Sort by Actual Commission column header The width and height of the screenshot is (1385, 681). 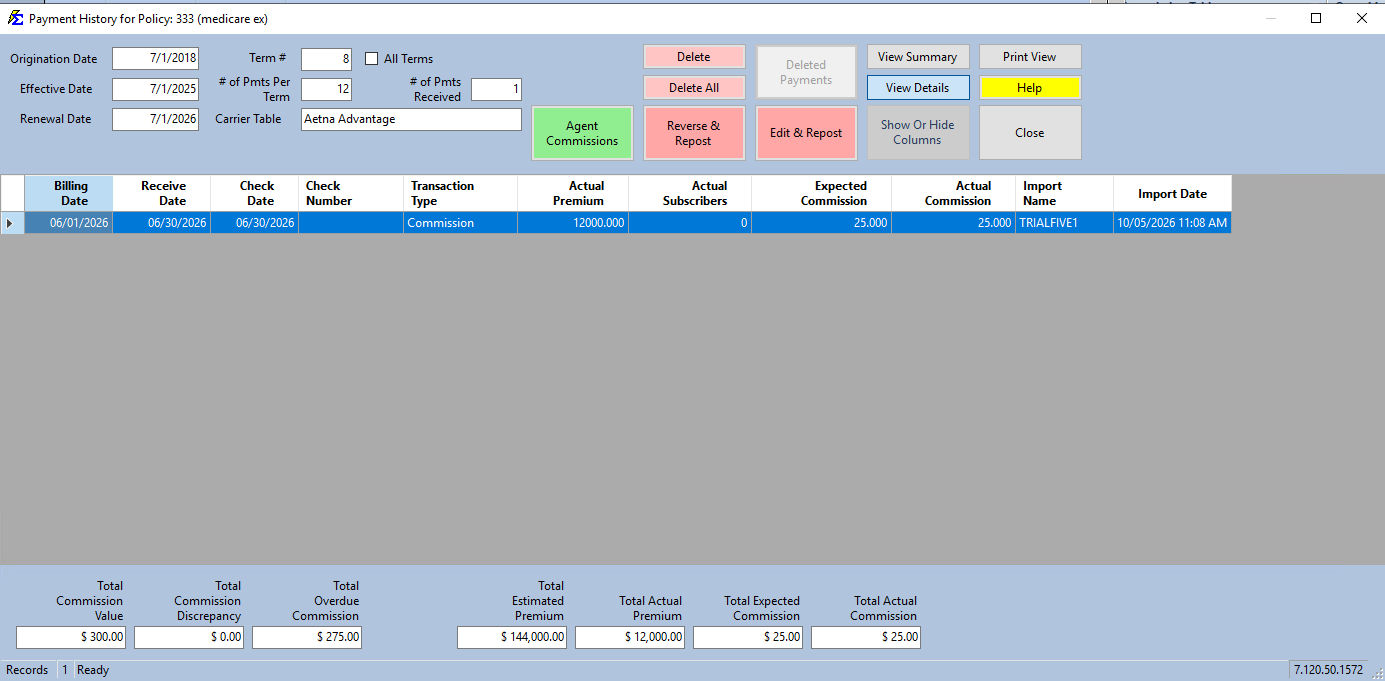[954, 194]
